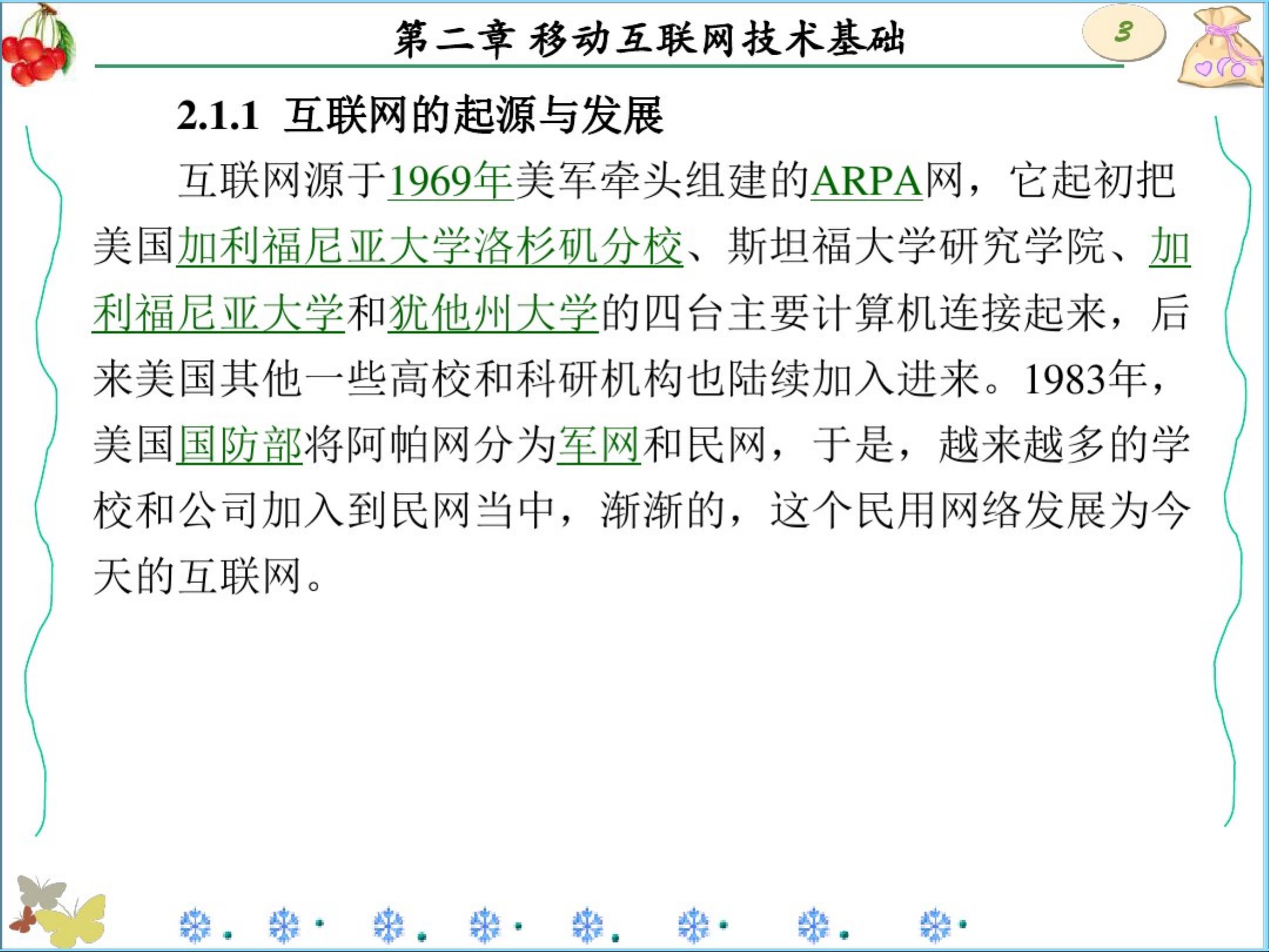This screenshot has height=952, width=1269.
Task: Click the text 的四台主要计算机连接起来
Action: (854, 313)
